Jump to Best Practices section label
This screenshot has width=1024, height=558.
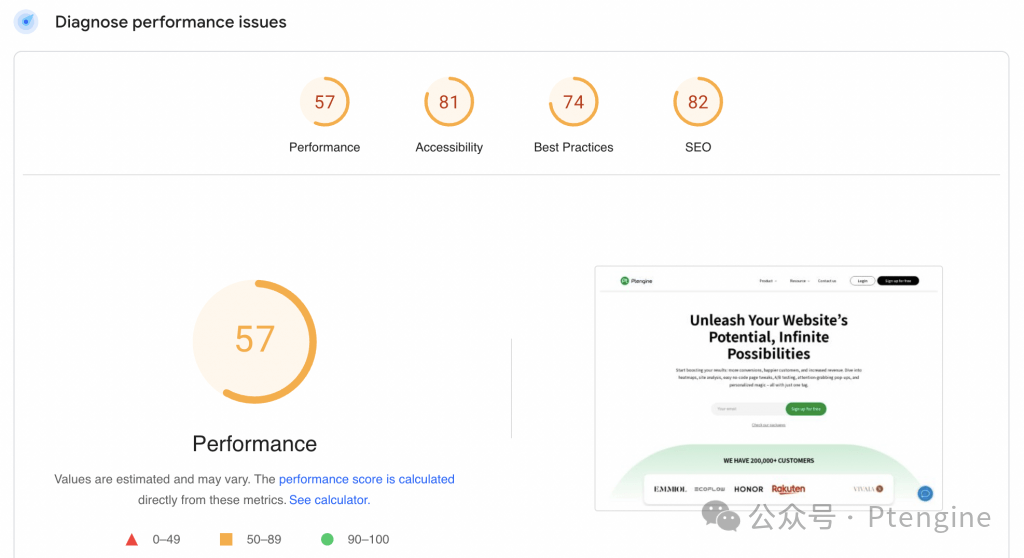pos(573,147)
